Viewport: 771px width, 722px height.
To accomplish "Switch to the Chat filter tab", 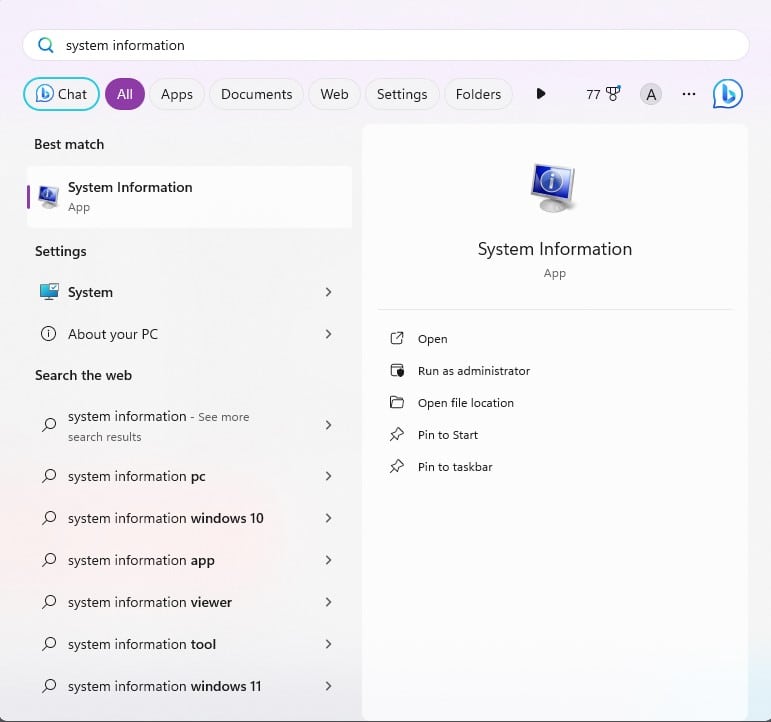I will click(61, 94).
